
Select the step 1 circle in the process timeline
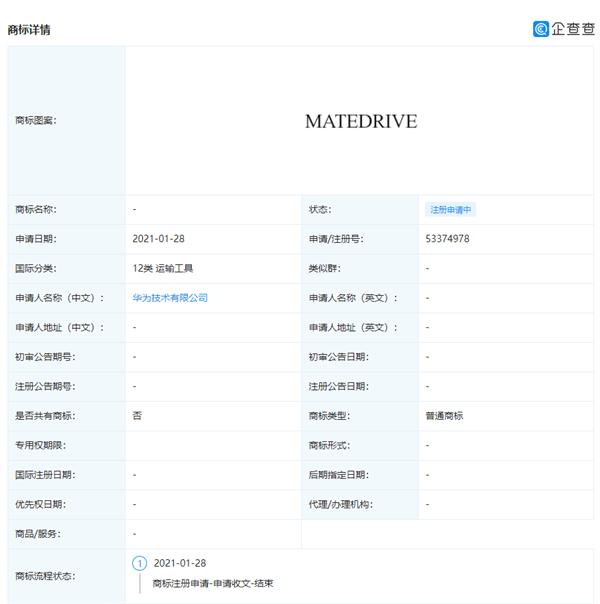click(140, 563)
